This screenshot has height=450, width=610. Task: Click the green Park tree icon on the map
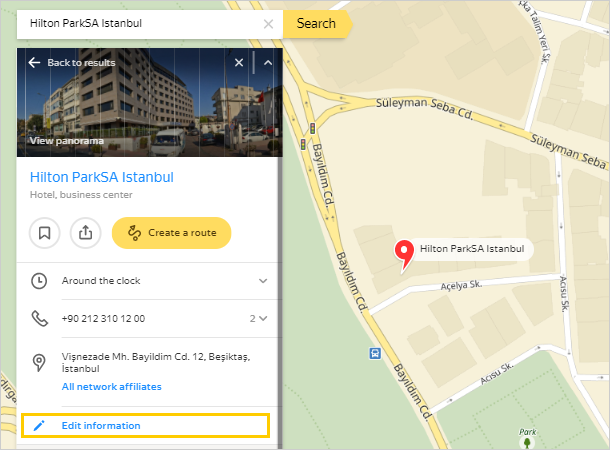click(527, 442)
